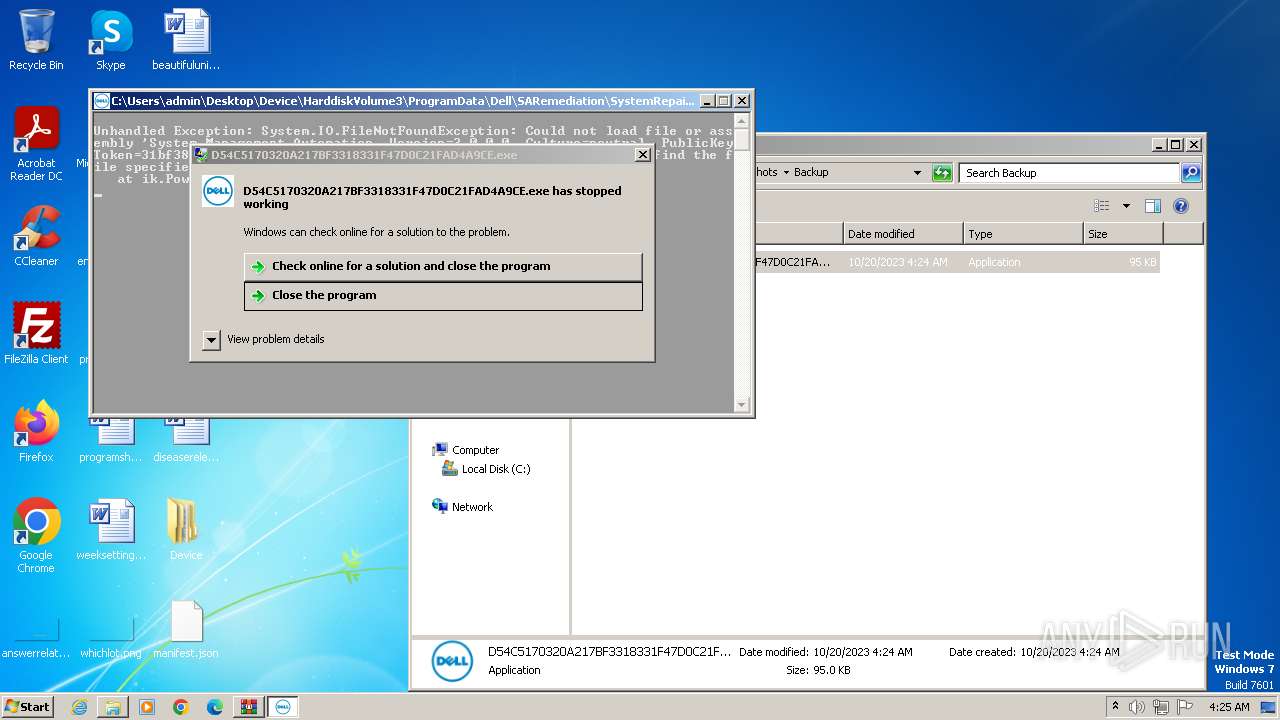Launch the CCleaner desktop shortcut
1280x720 pixels.
point(36,236)
